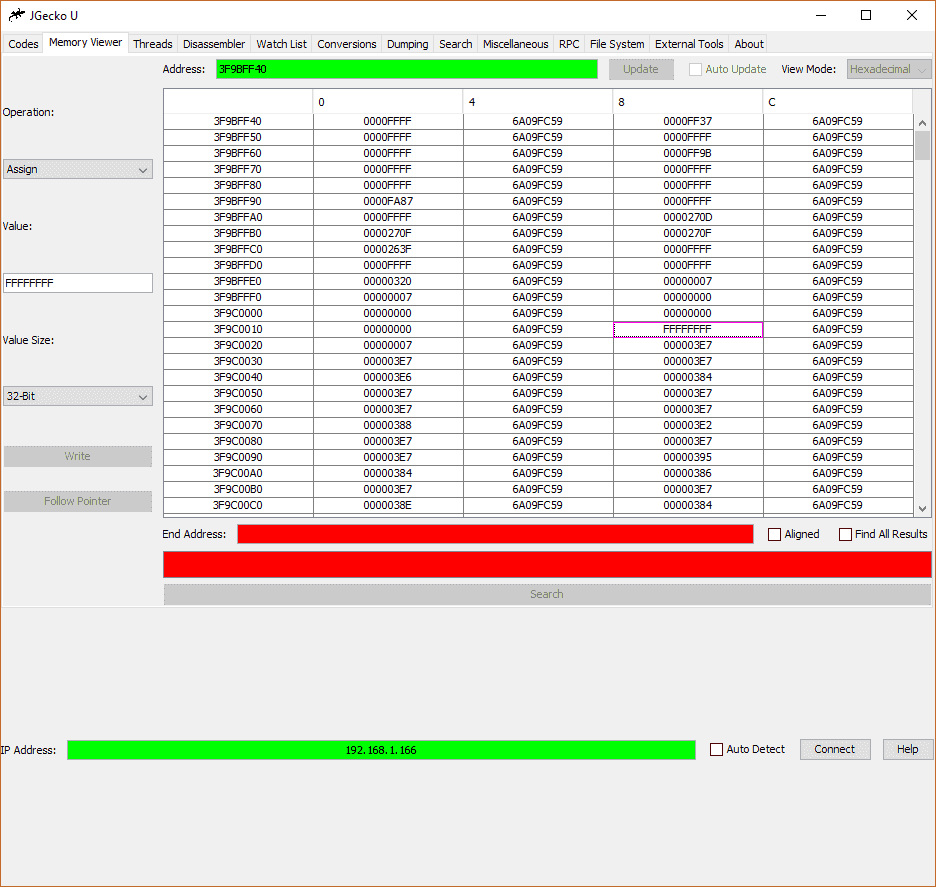Click the Connect button
The image size is (936, 887).
(x=835, y=750)
